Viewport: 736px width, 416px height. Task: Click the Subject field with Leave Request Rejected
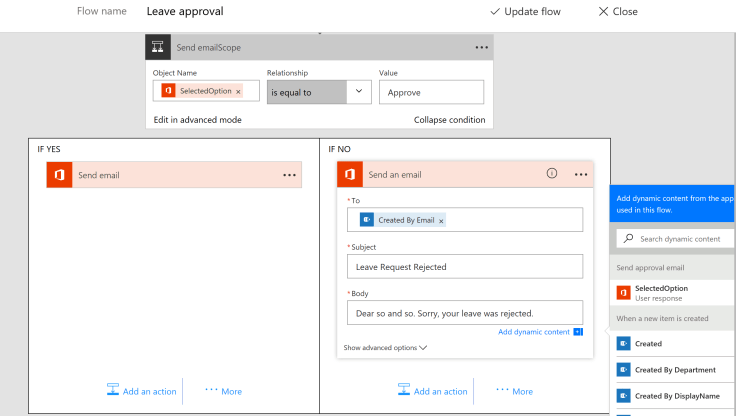coord(464,267)
